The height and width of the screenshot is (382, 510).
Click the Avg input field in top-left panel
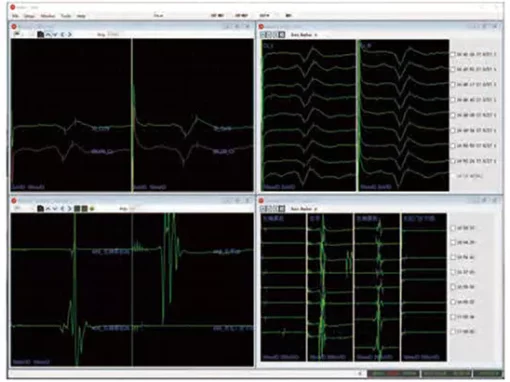114,34
